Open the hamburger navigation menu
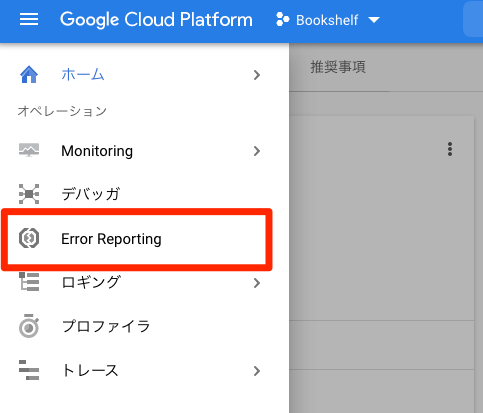This screenshot has width=483, height=413. click(29, 20)
